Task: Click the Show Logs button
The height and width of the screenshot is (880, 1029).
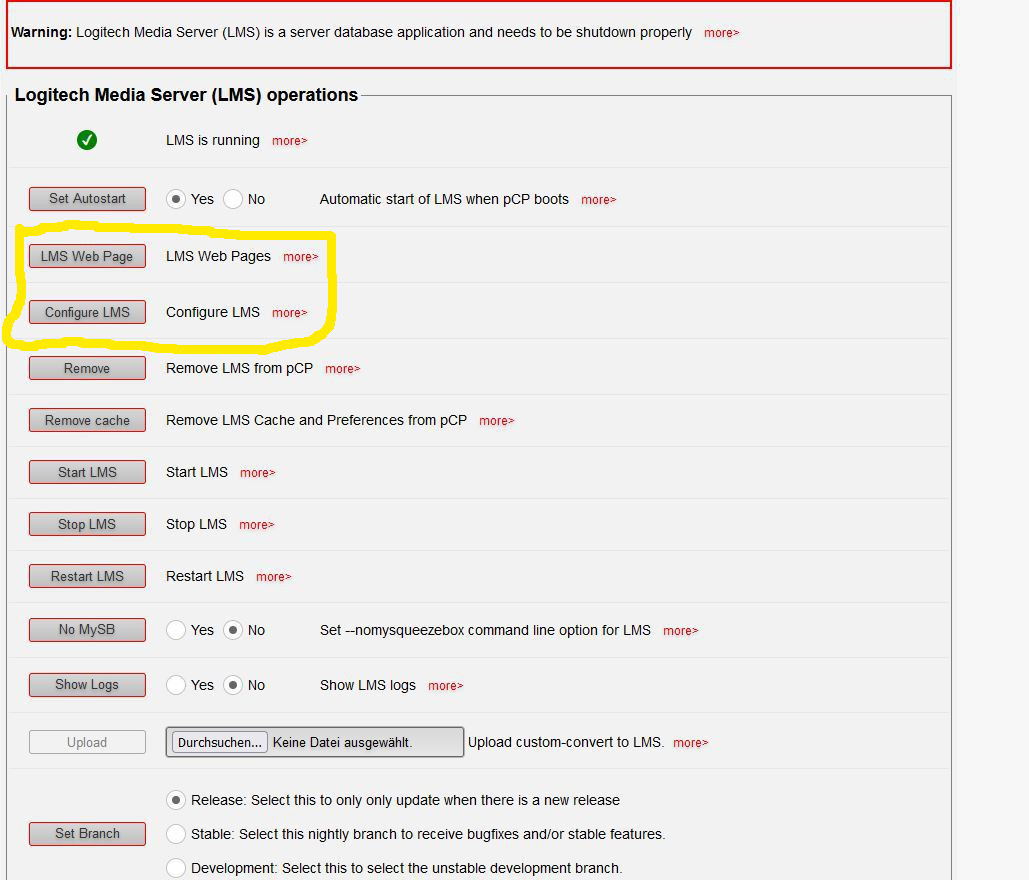Action: [87, 685]
